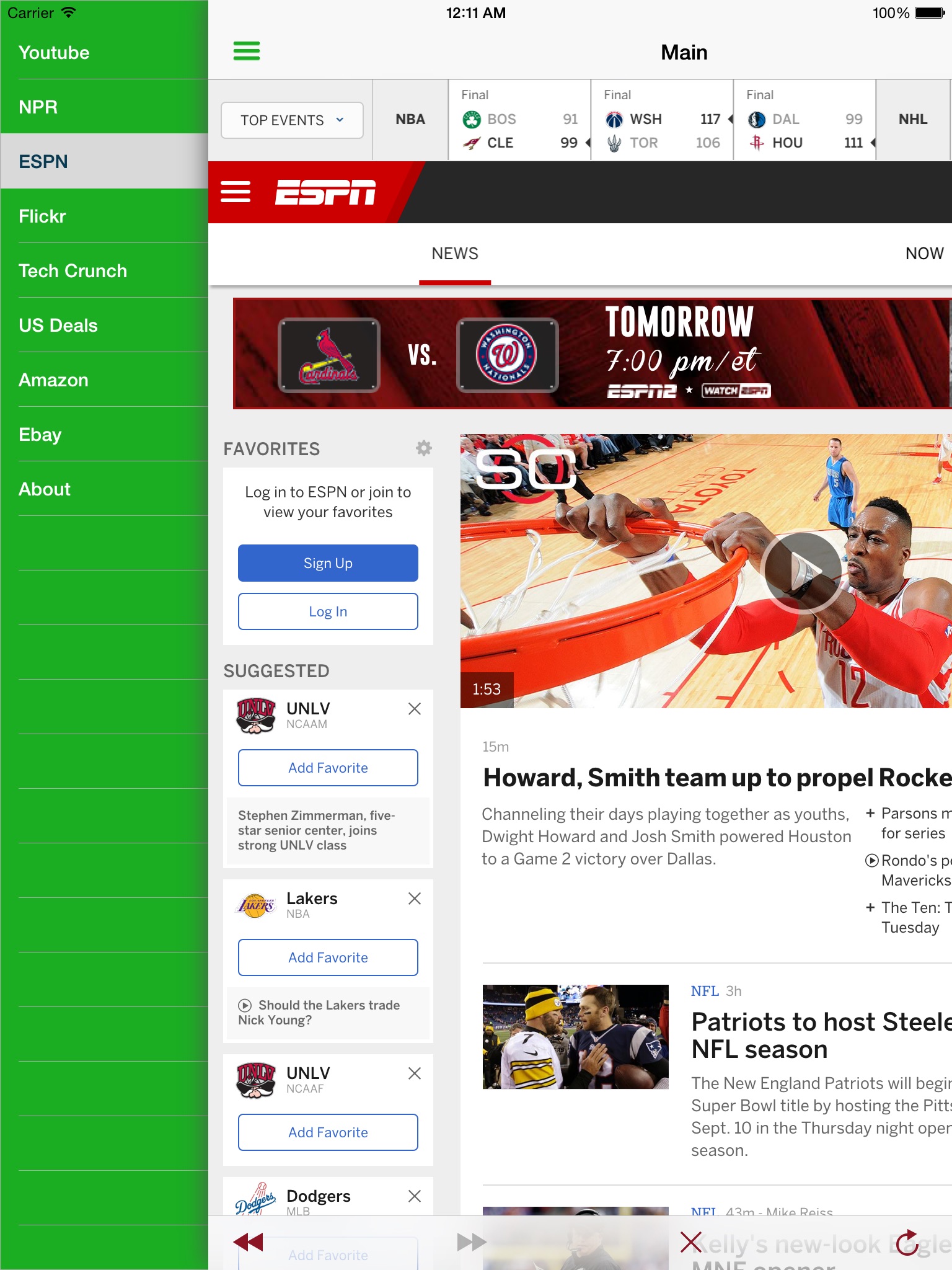Open Howard, Smith Rockets headline
The height and width of the screenshot is (1270, 952).
pos(717,778)
